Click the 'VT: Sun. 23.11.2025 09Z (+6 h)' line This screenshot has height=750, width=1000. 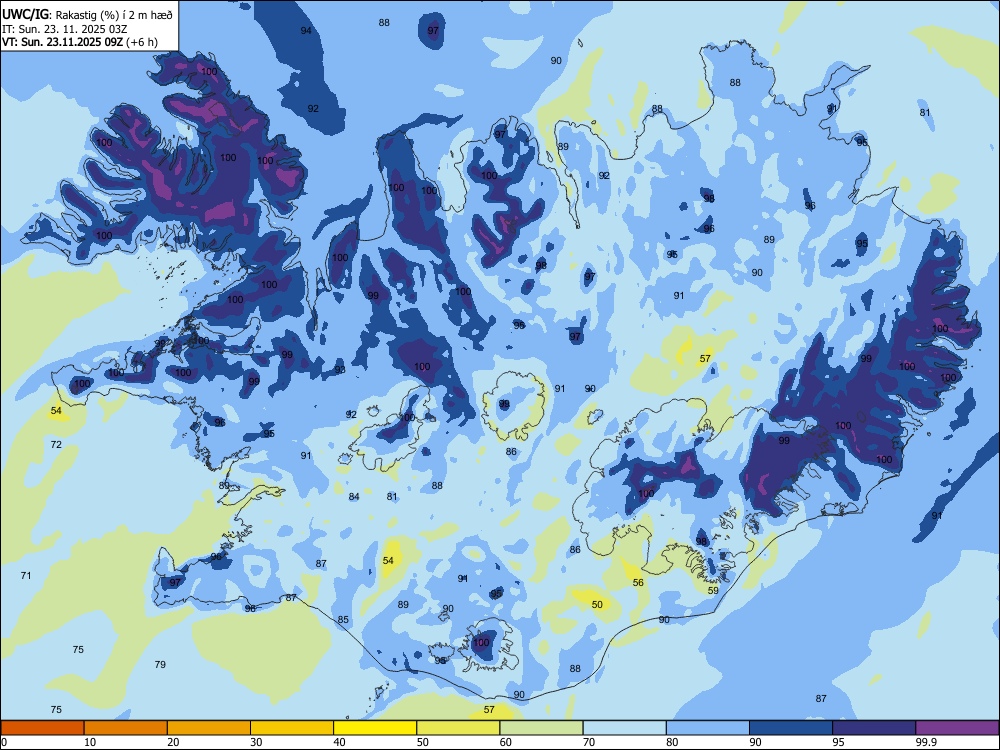[x=80, y=42]
